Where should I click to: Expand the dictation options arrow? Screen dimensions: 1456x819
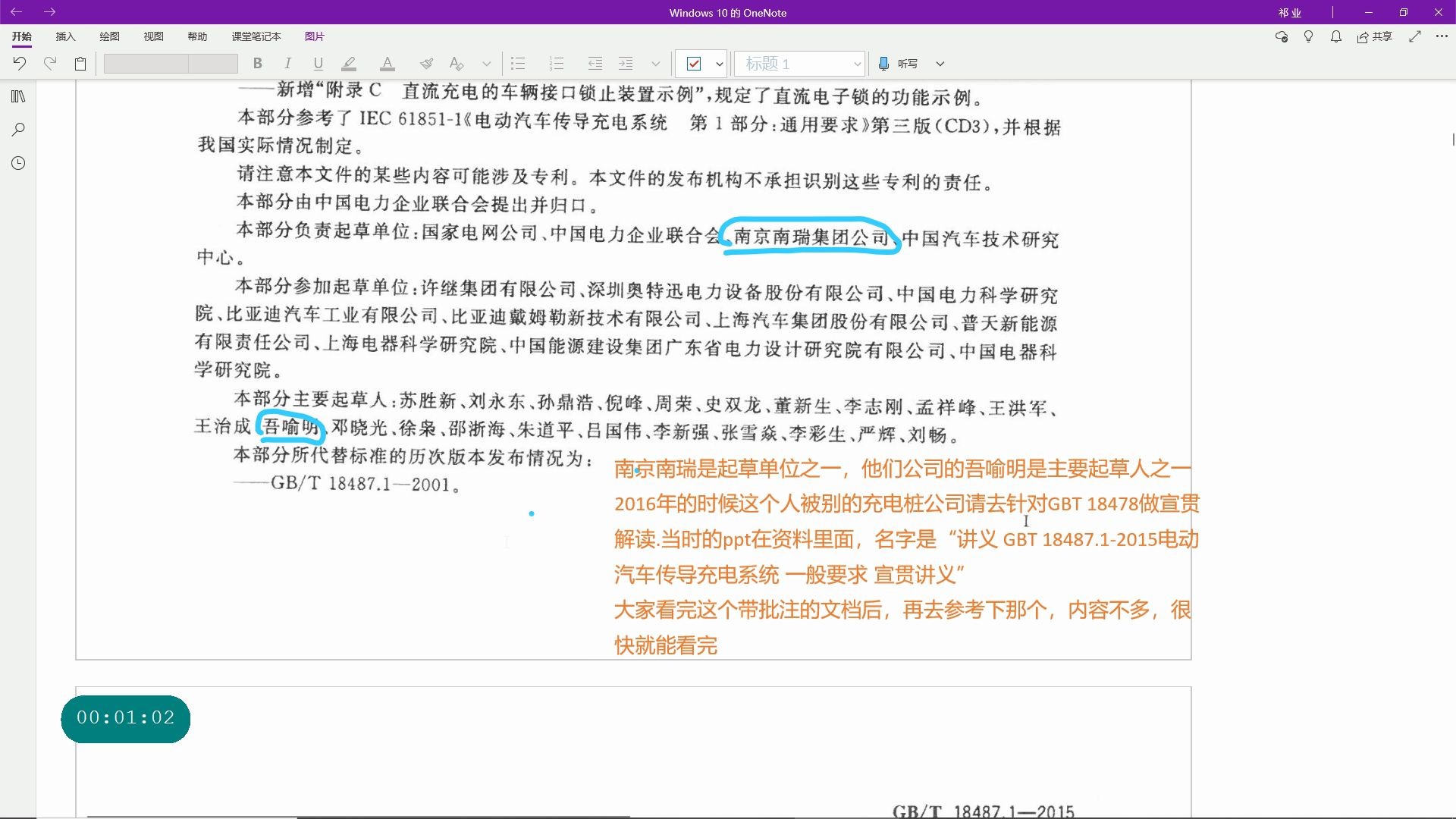click(940, 64)
